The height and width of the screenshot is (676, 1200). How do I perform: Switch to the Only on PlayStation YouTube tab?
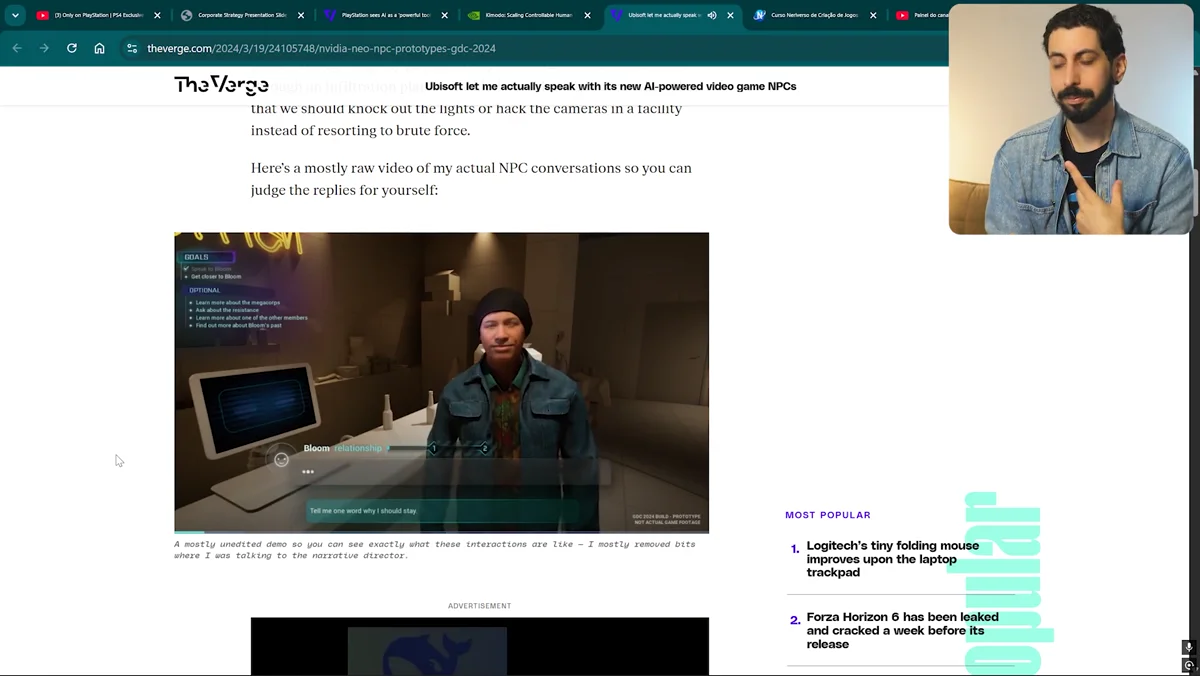[x=98, y=15]
